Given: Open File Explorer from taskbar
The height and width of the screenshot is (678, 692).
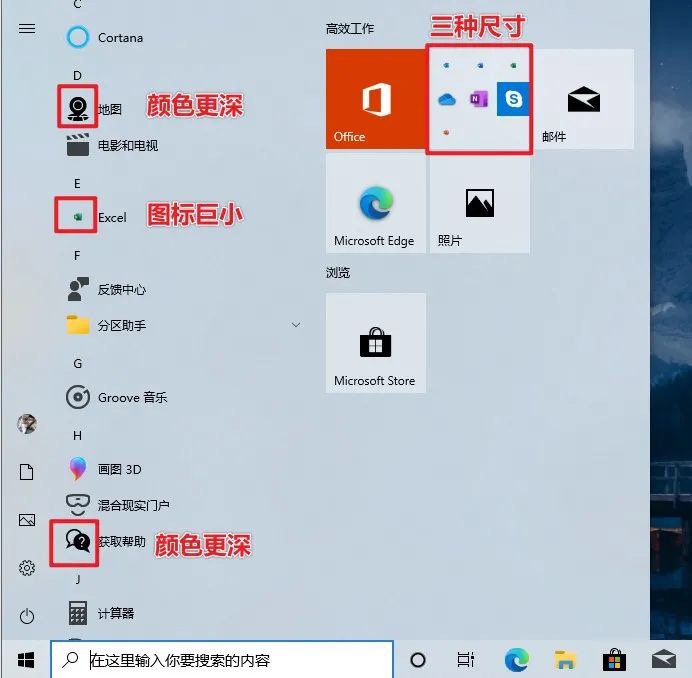Looking at the screenshot, I should [565, 660].
